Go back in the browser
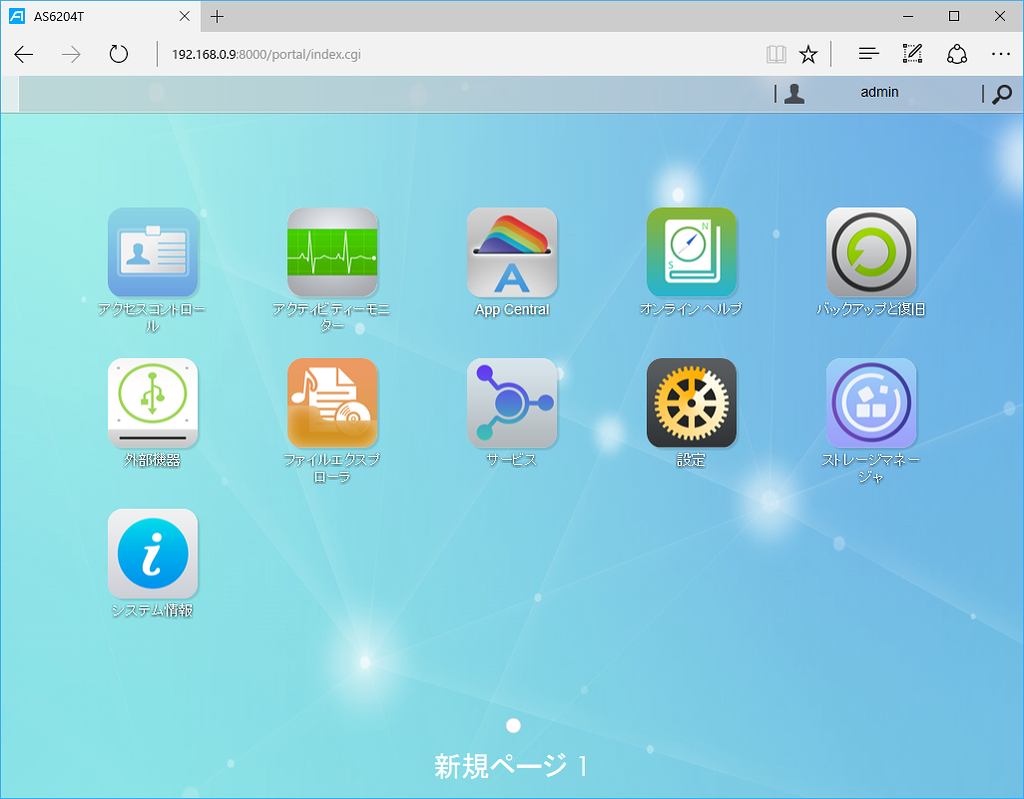Screen dimensions: 1024x799 [24, 54]
